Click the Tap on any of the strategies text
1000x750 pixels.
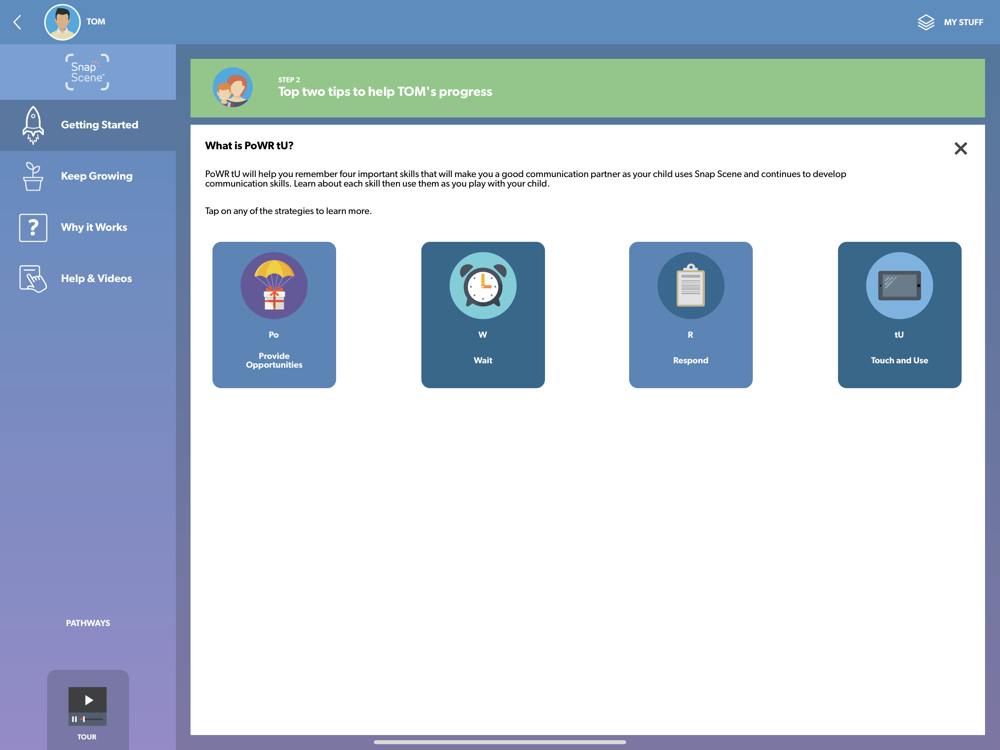(x=288, y=211)
